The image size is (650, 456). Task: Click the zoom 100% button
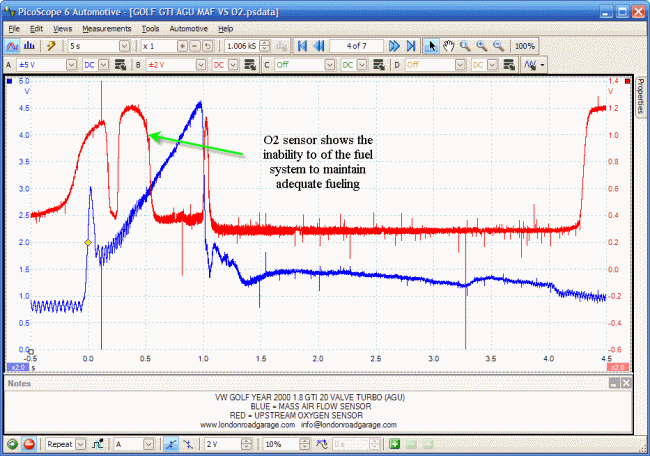coord(524,46)
